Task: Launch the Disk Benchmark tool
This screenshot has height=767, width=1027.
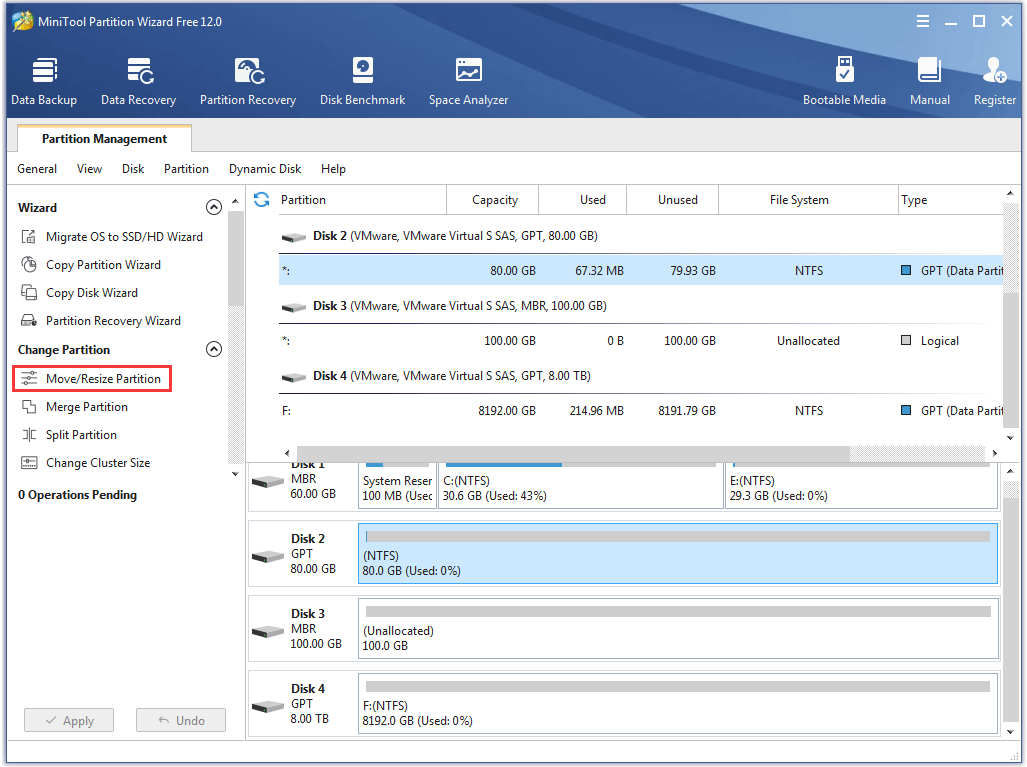Action: click(x=362, y=80)
